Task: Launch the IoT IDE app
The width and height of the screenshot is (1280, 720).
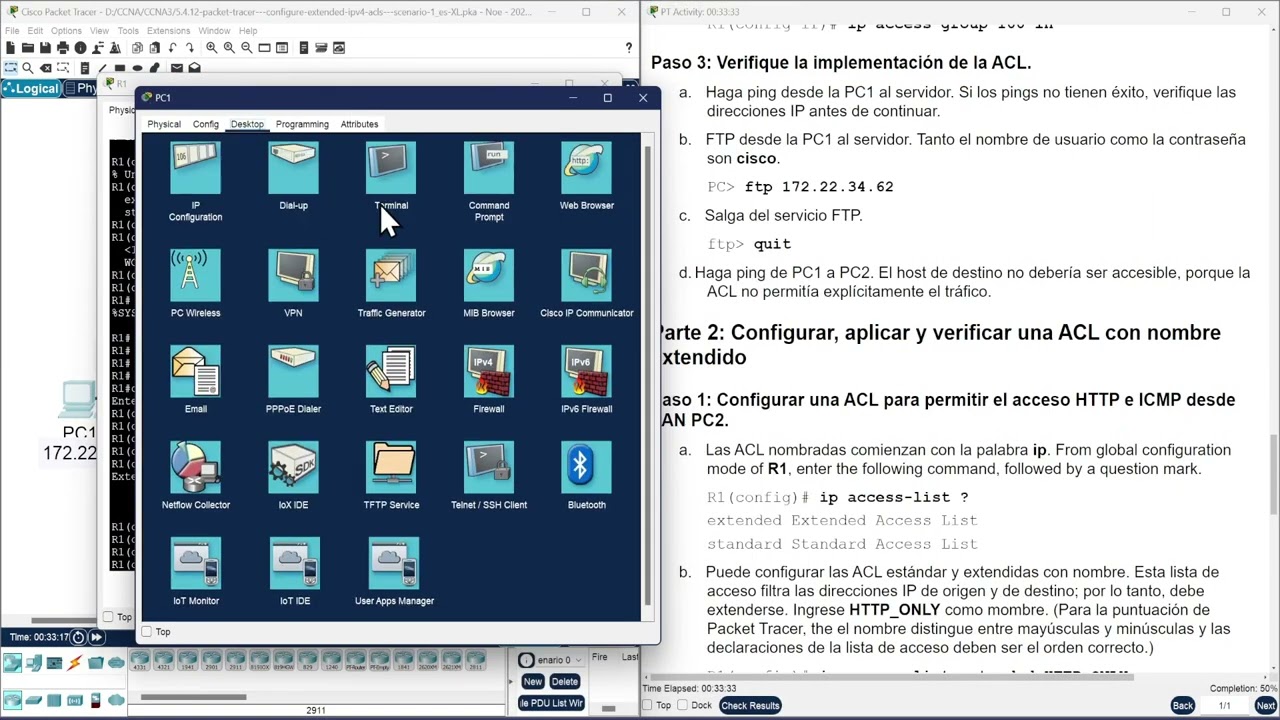Action: coord(294,572)
